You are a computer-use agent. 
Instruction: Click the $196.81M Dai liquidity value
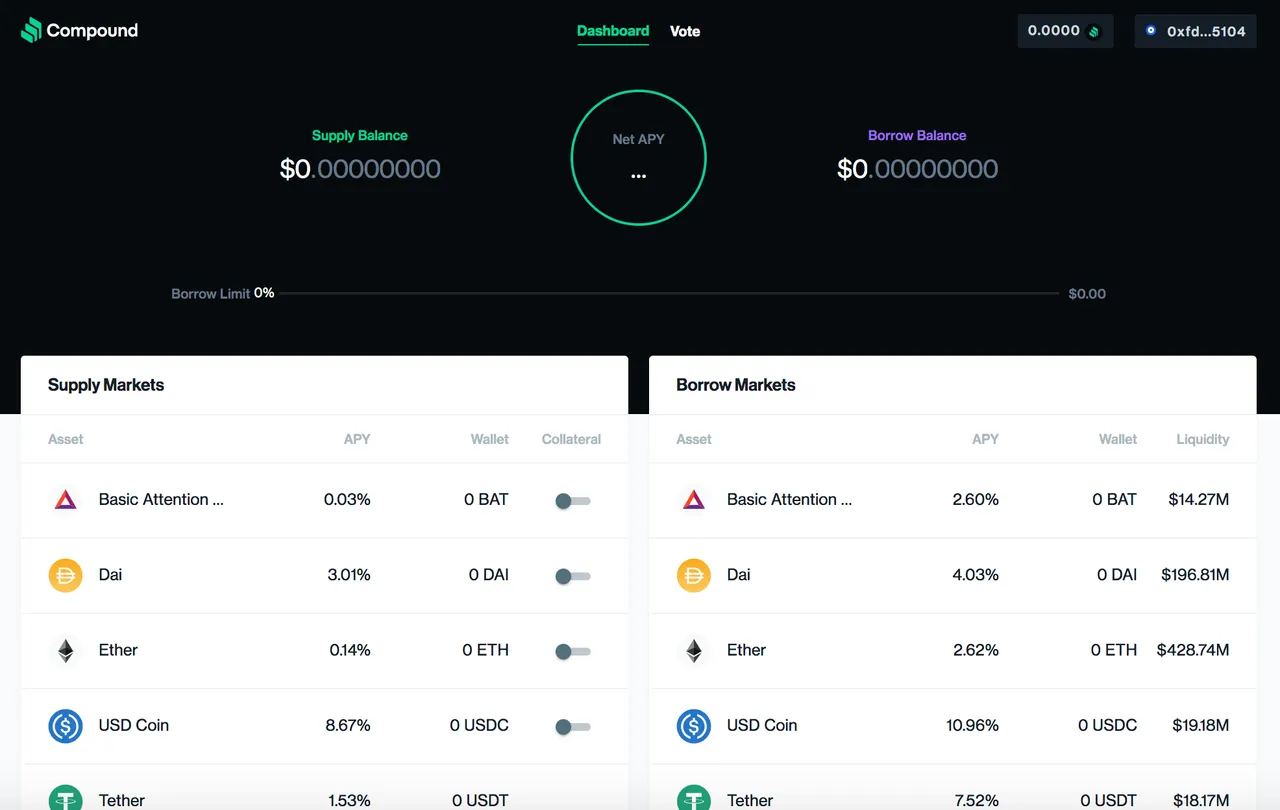pyautogui.click(x=1195, y=575)
